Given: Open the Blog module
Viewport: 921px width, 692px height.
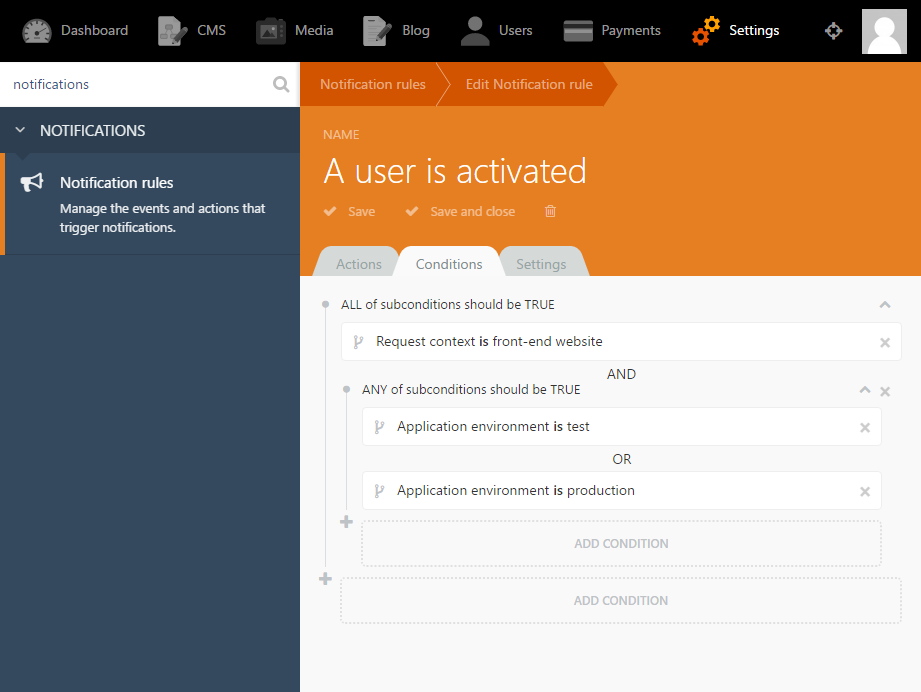Looking at the screenshot, I should coord(396,31).
